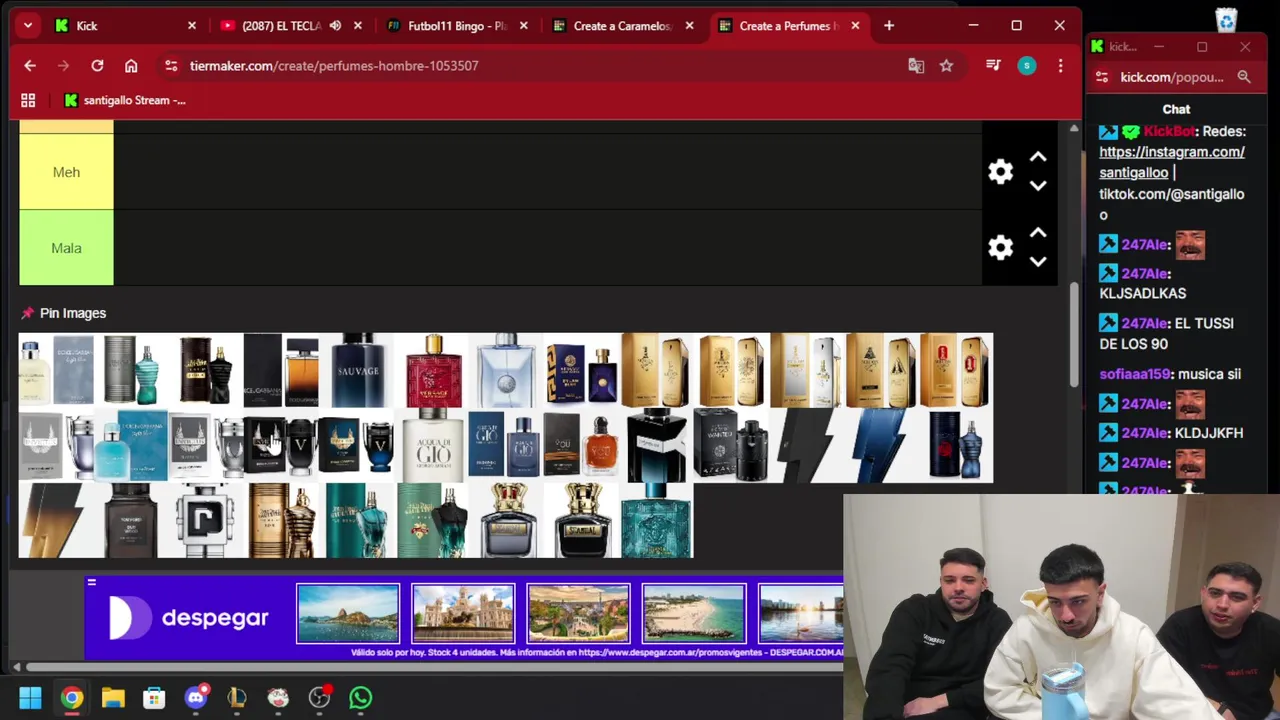Open a new browser tab
The width and height of the screenshot is (1280, 720).
tap(889, 26)
